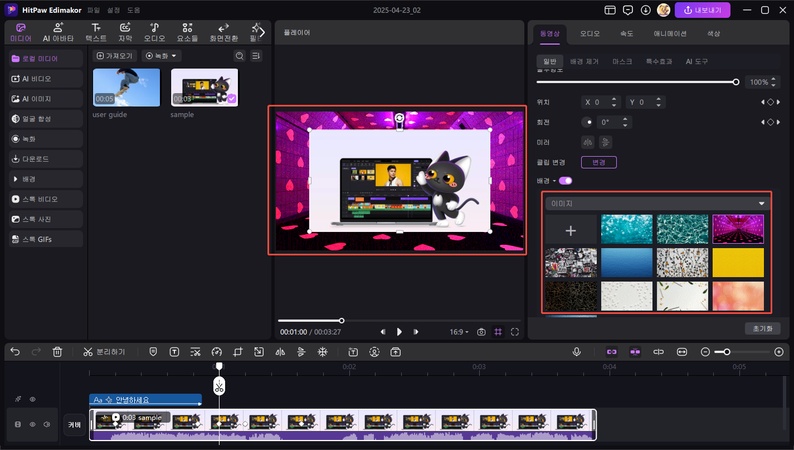Select the user guide media thumbnail
The height and width of the screenshot is (450, 794).
[127, 88]
